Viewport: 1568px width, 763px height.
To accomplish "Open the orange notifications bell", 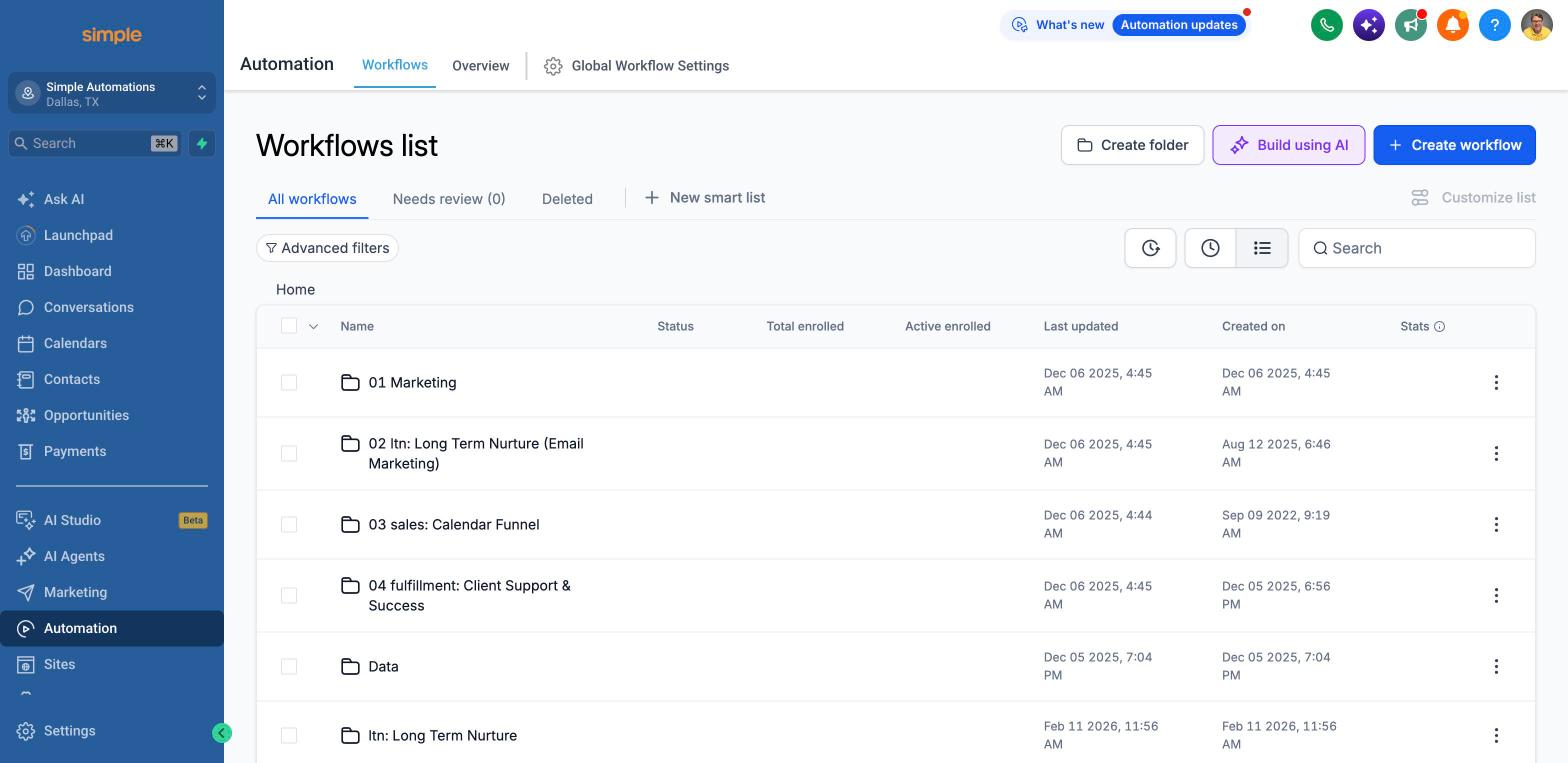I will [x=1453, y=25].
